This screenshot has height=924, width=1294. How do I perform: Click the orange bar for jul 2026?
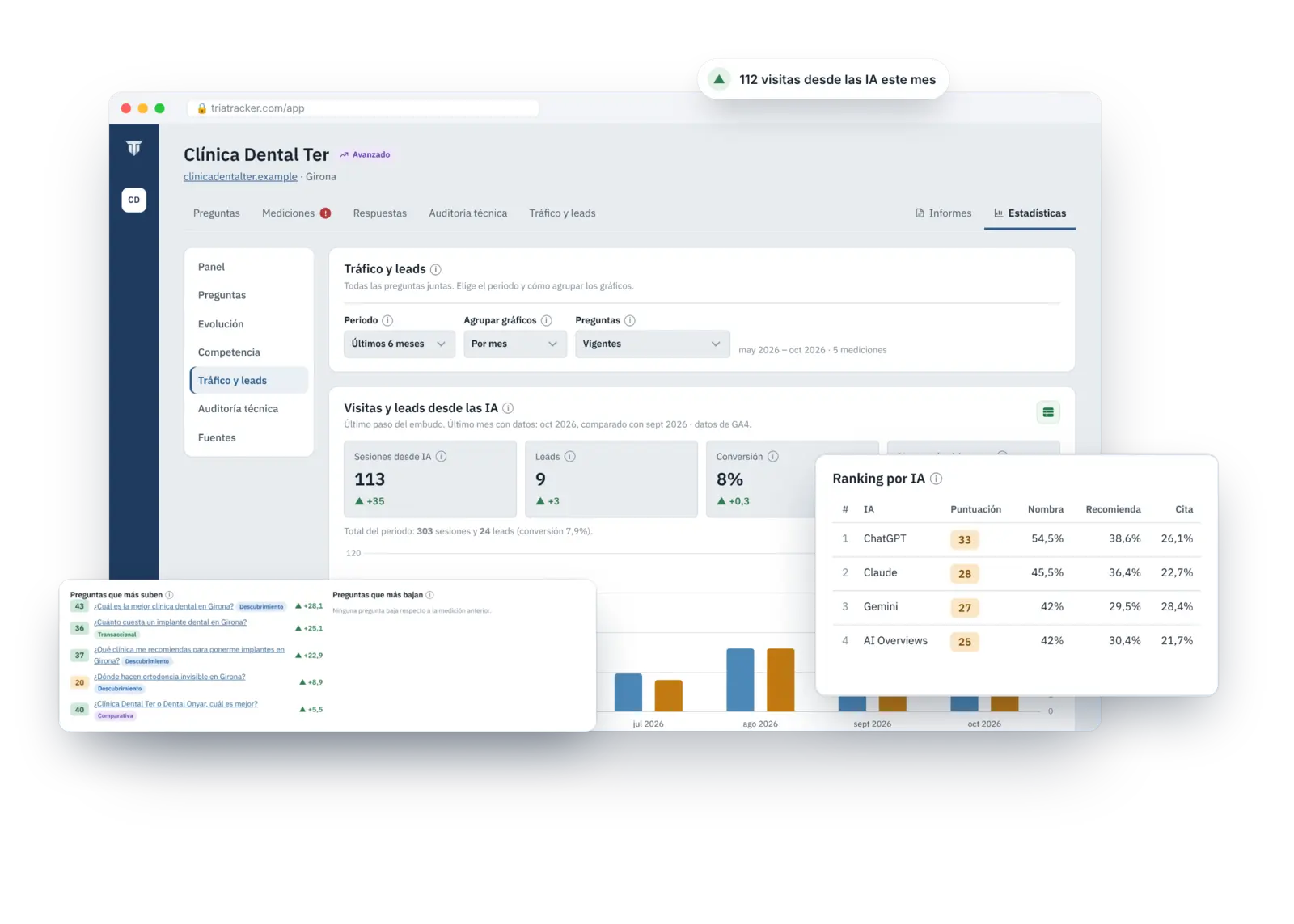click(x=669, y=696)
